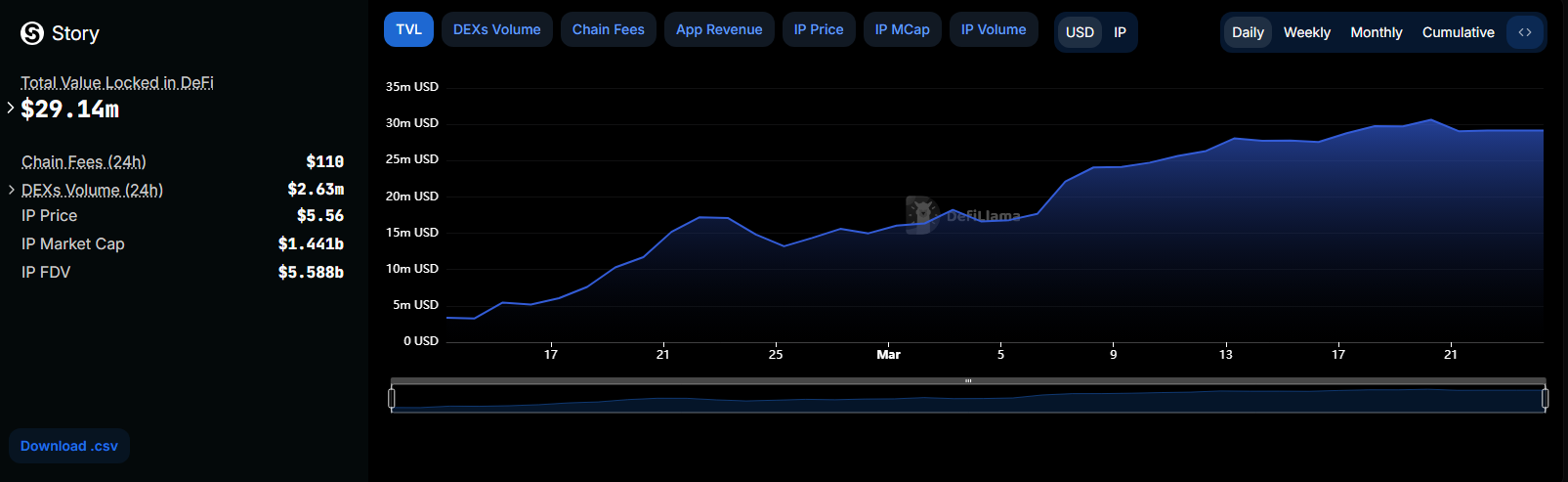This screenshot has width=1568, height=482.
Task: Click the Story chain name heading
Action: coord(75,33)
